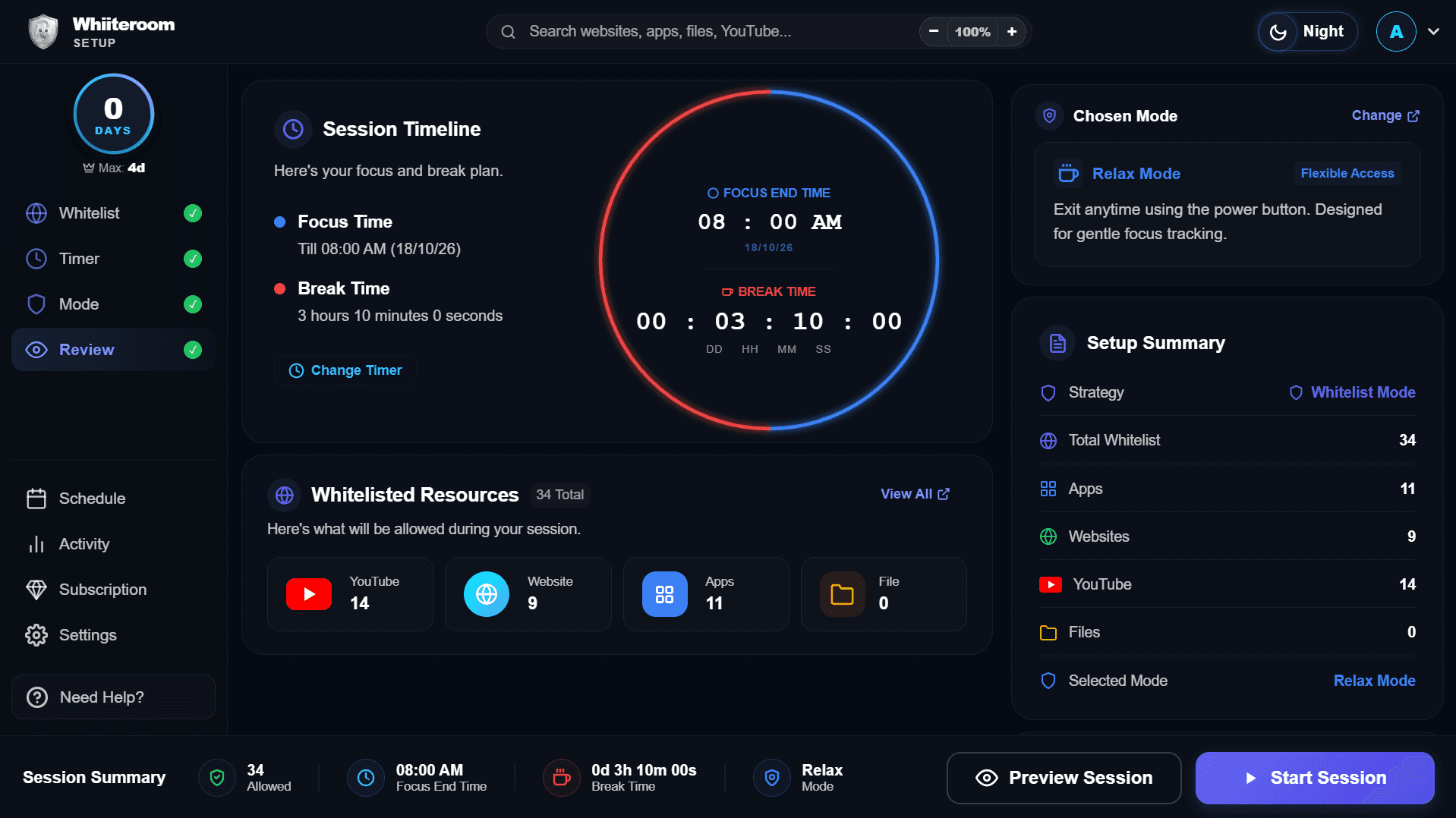Click the Whitelisted Resources globe icon
Viewport: 1456px width, 818px height.
285,495
